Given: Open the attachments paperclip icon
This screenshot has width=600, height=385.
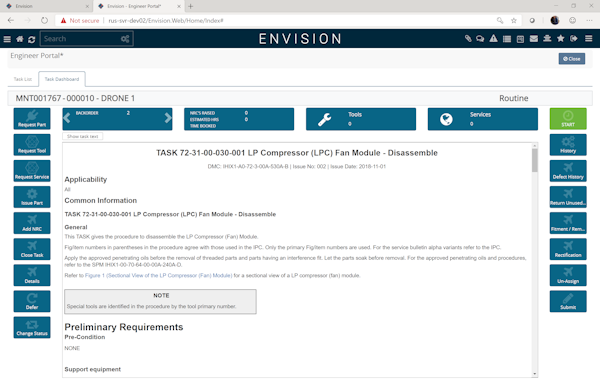Looking at the screenshot, I should pos(468,39).
